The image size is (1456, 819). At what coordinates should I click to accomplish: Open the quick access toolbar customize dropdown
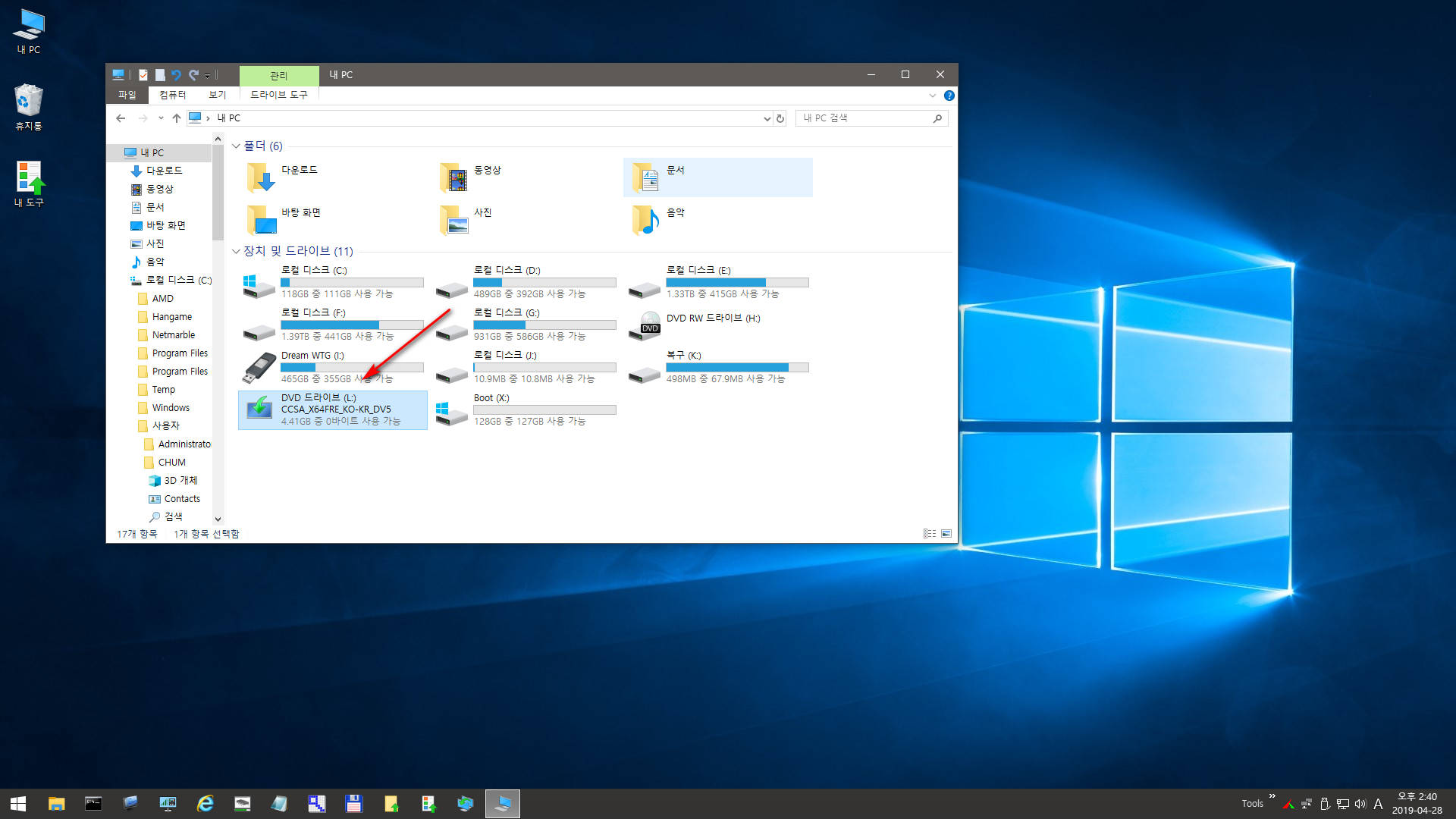tap(207, 75)
